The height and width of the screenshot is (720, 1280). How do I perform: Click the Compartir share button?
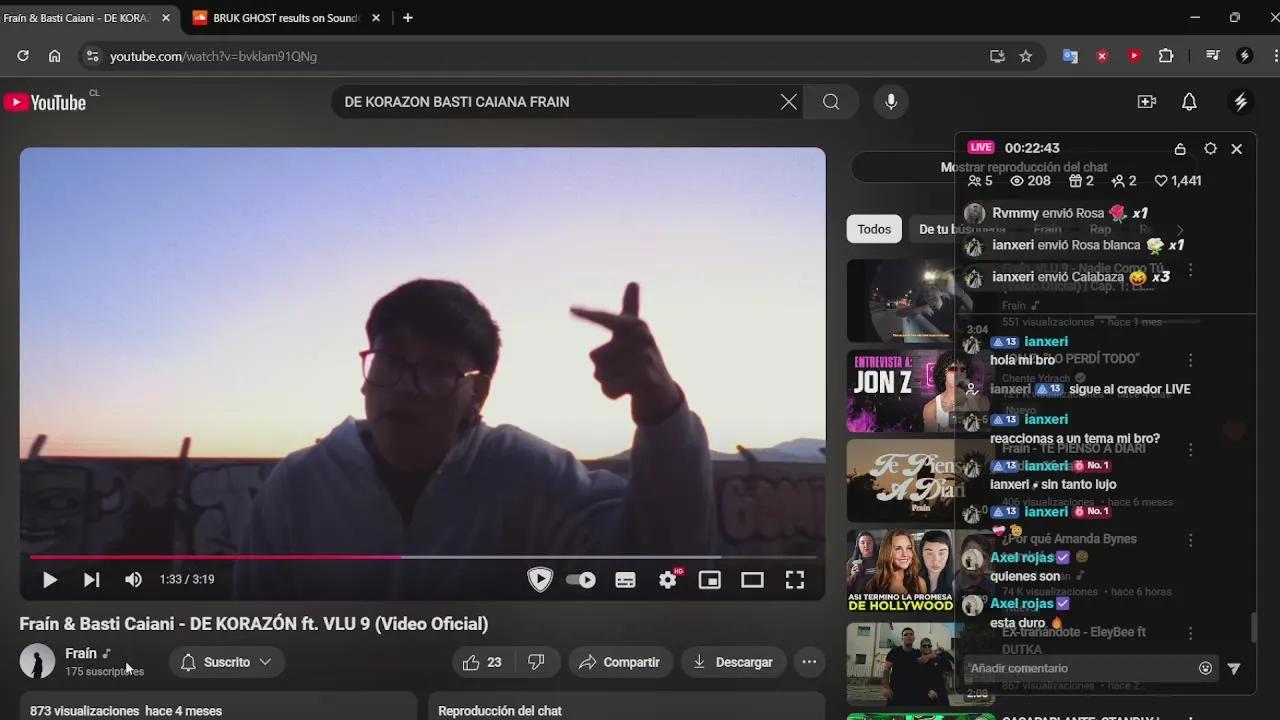(620, 662)
